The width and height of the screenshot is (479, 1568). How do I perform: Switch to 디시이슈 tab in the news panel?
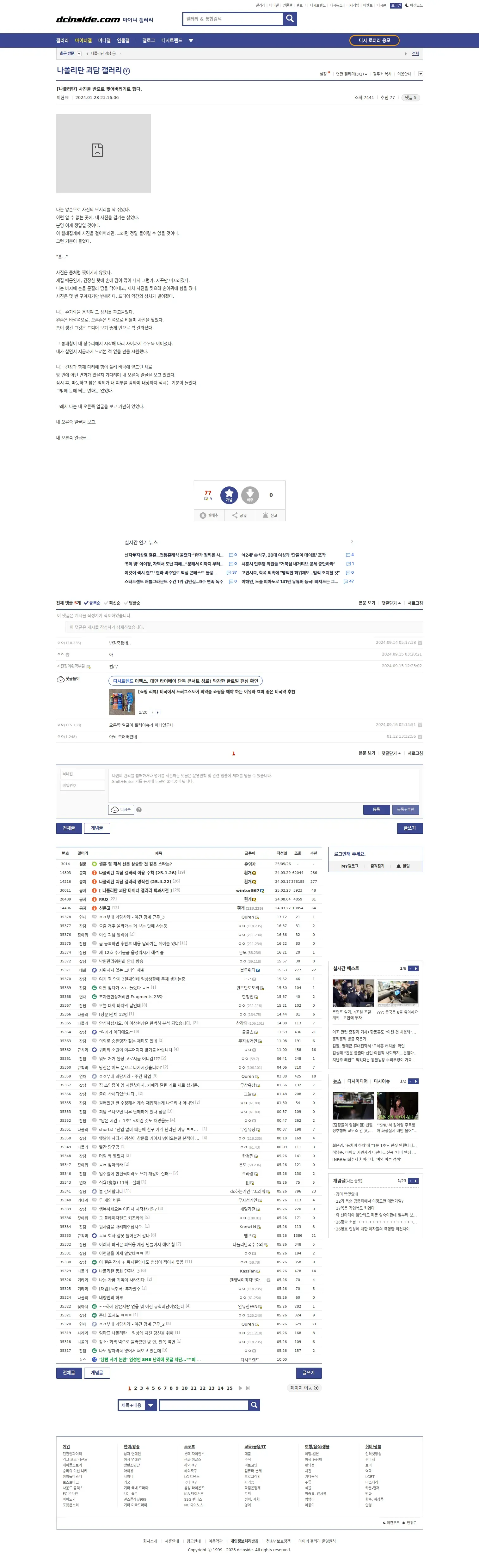point(382,1081)
